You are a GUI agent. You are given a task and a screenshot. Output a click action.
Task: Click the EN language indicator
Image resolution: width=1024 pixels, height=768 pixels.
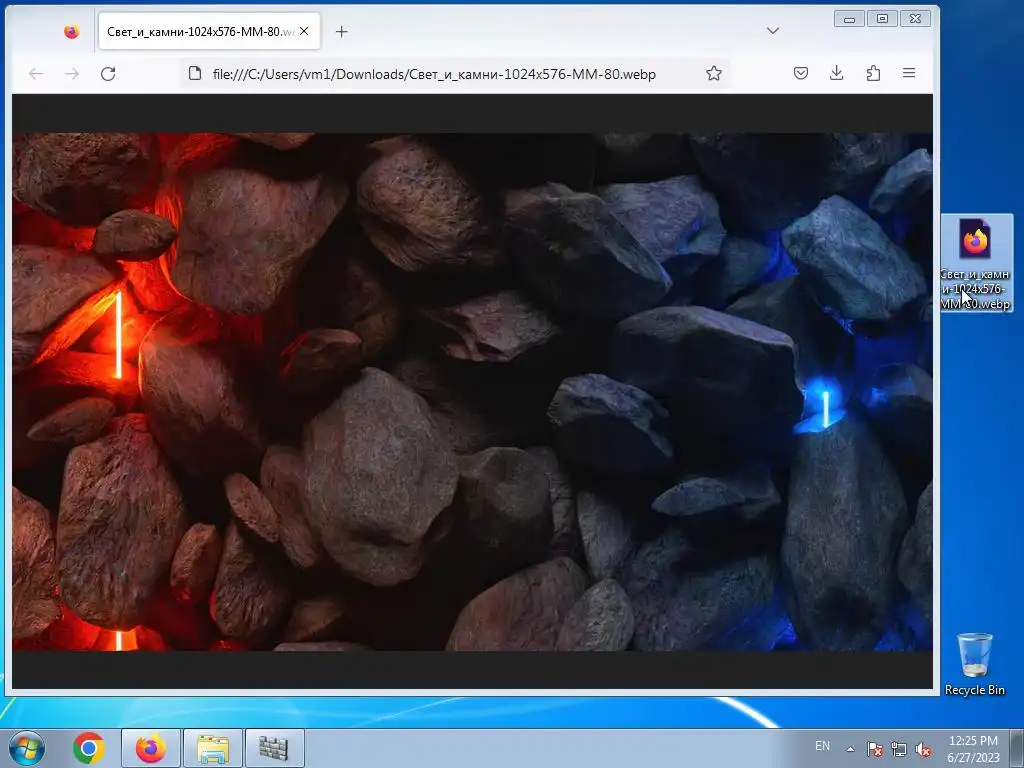pyautogui.click(x=822, y=746)
